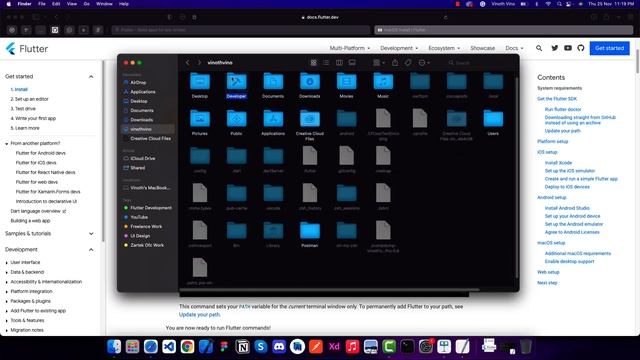Viewport: 640px width, 360px height.
Task: Open the Ecosystem dropdown menu
Action: [x=444, y=48]
